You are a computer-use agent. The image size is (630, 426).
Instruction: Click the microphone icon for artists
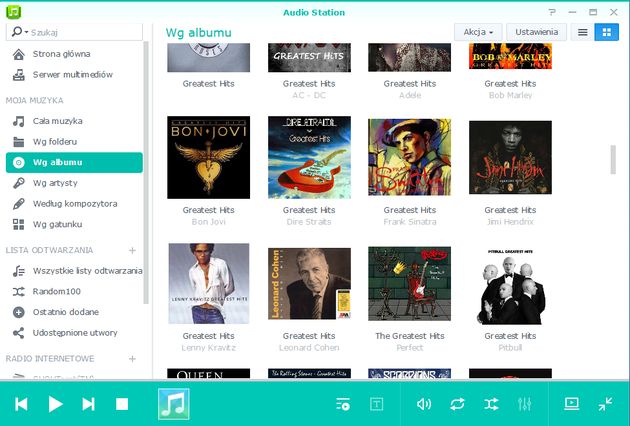tap(18, 183)
